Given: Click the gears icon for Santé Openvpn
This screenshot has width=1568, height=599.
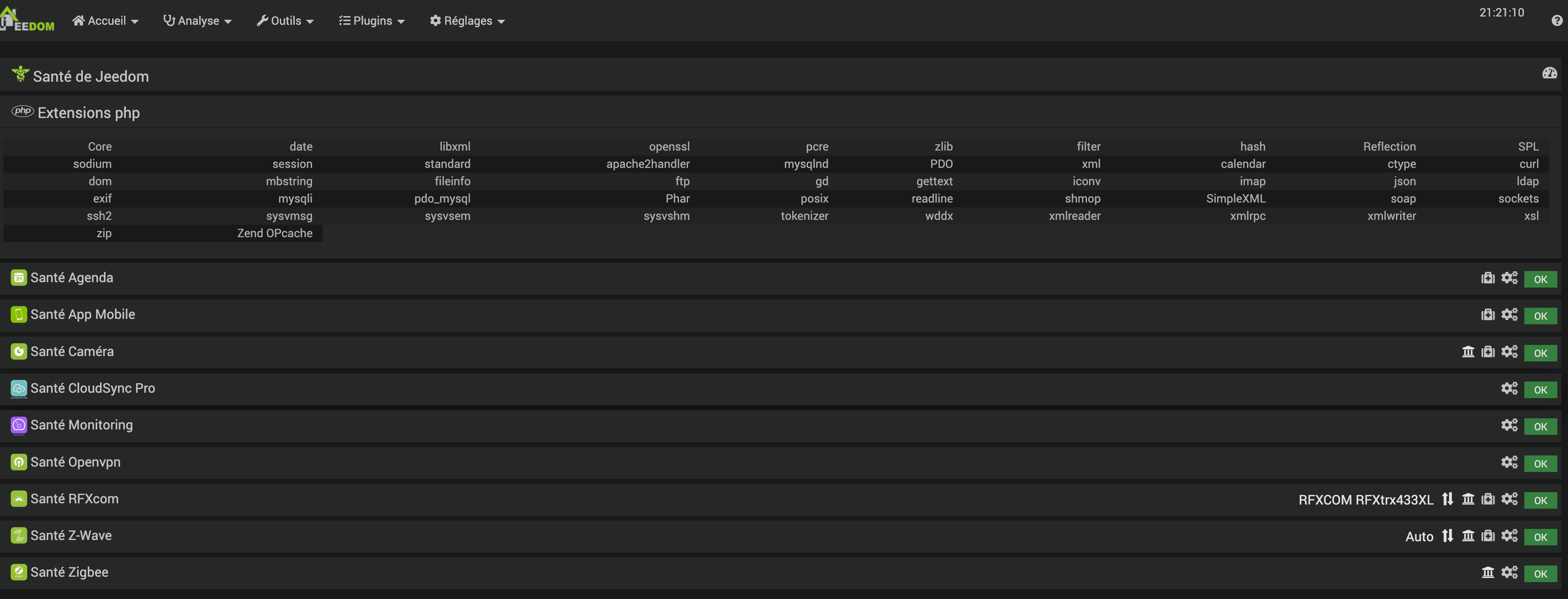Looking at the screenshot, I should (x=1509, y=462).
